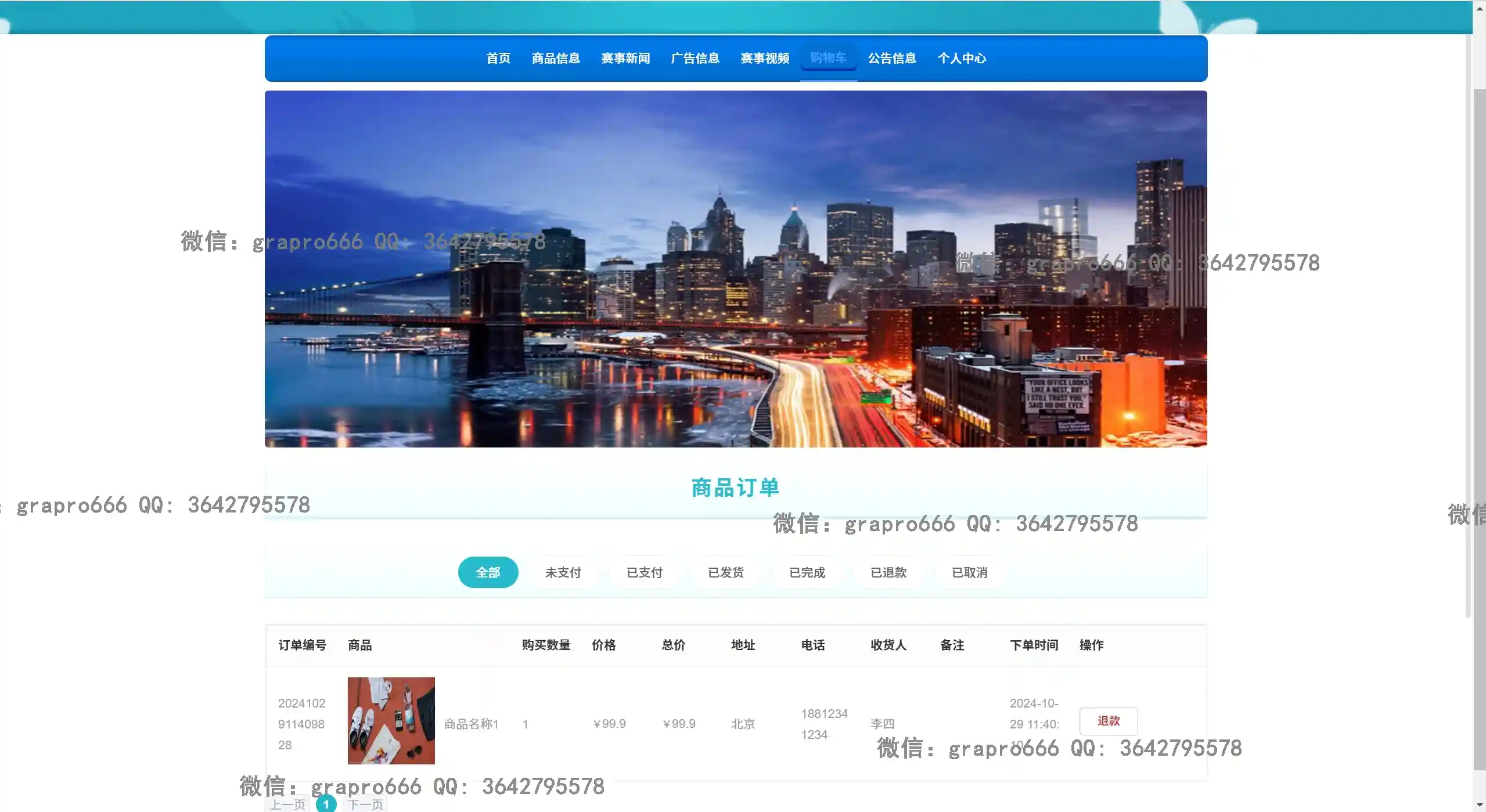Click the 购物车 shopping cart menu

pos(828,57)
